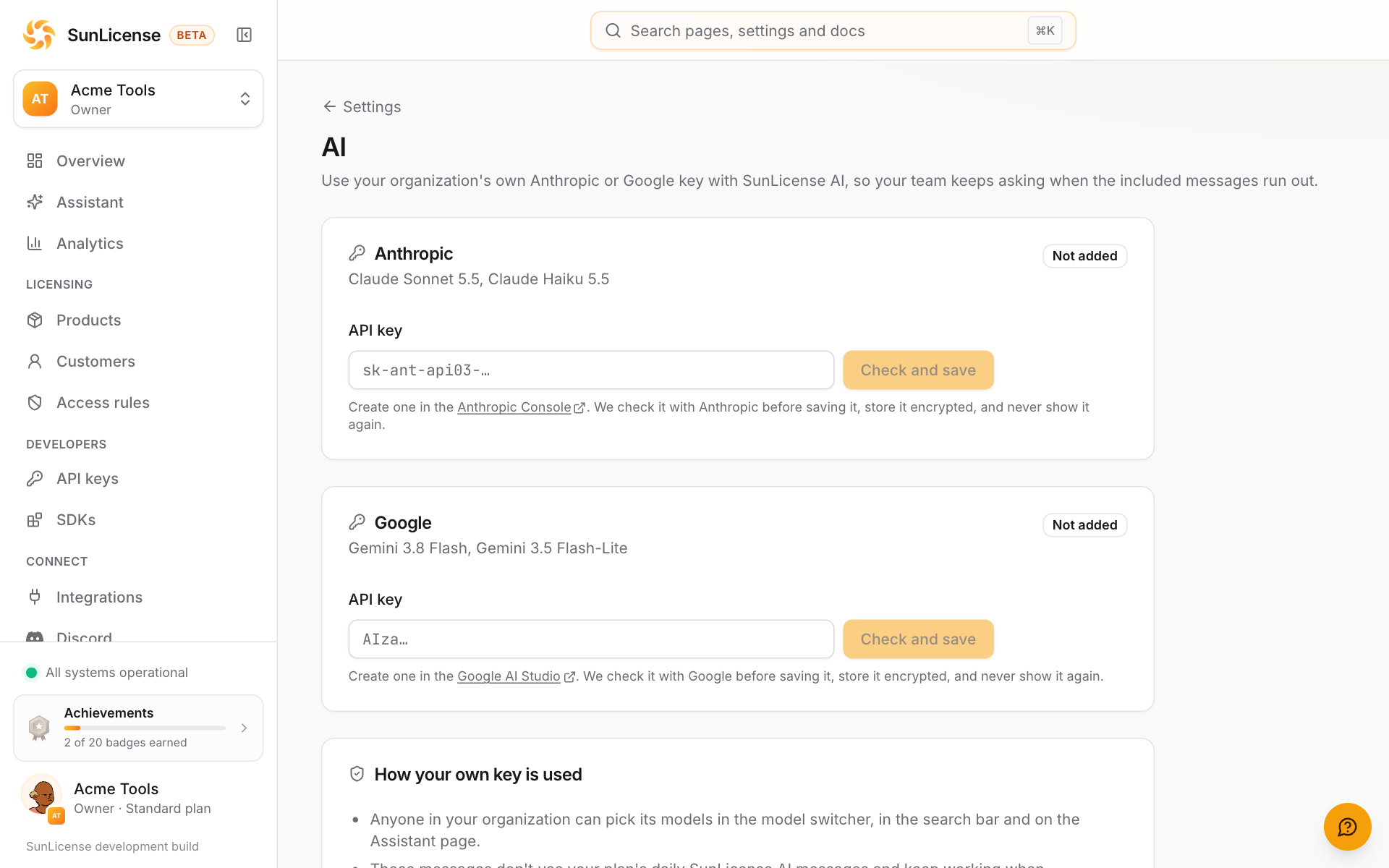1389x868 pixels.
Task: Open the Google AI Studio link
Action: [x=516, y=676]
